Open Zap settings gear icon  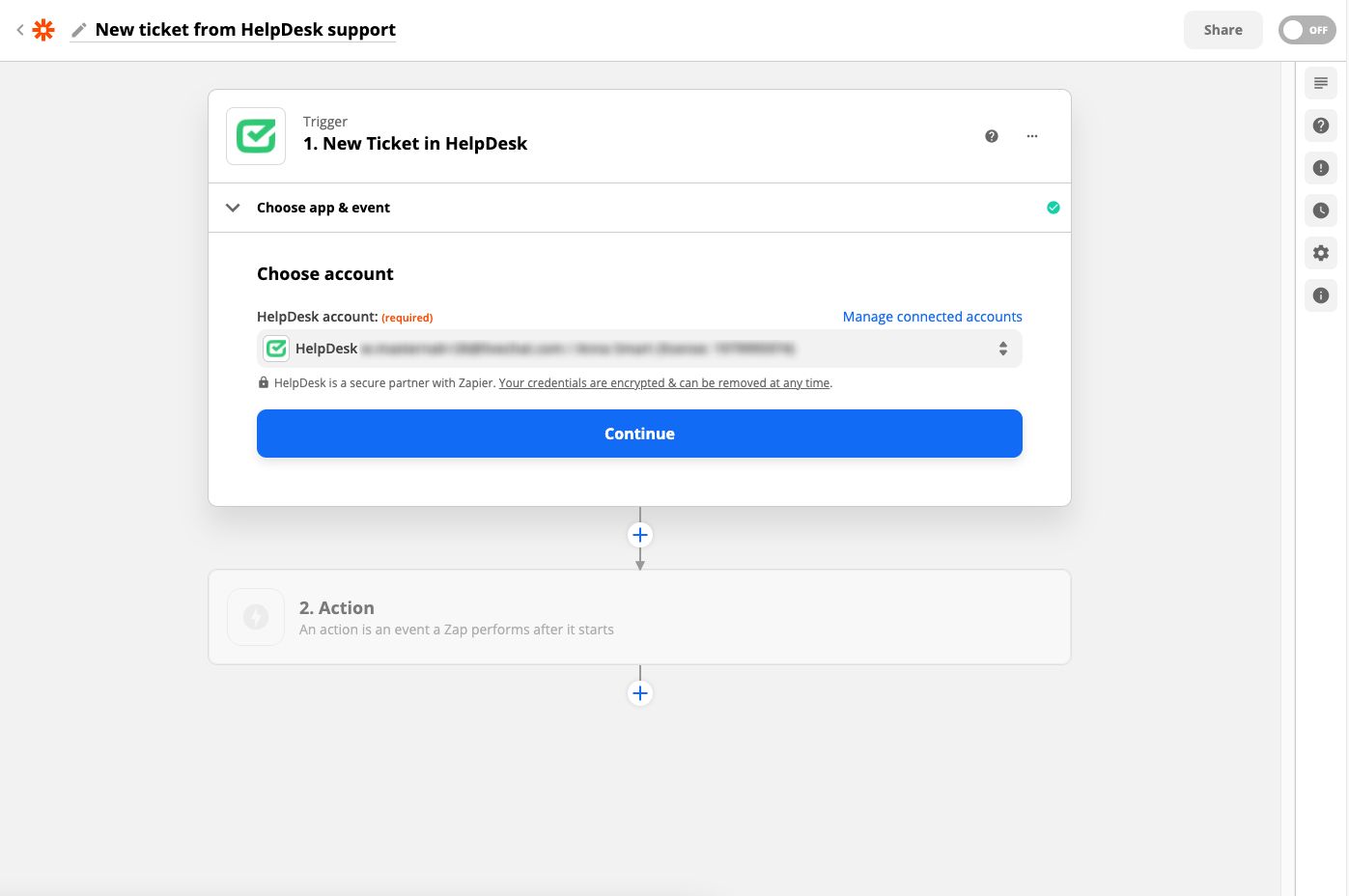(x=1321, y=253)
